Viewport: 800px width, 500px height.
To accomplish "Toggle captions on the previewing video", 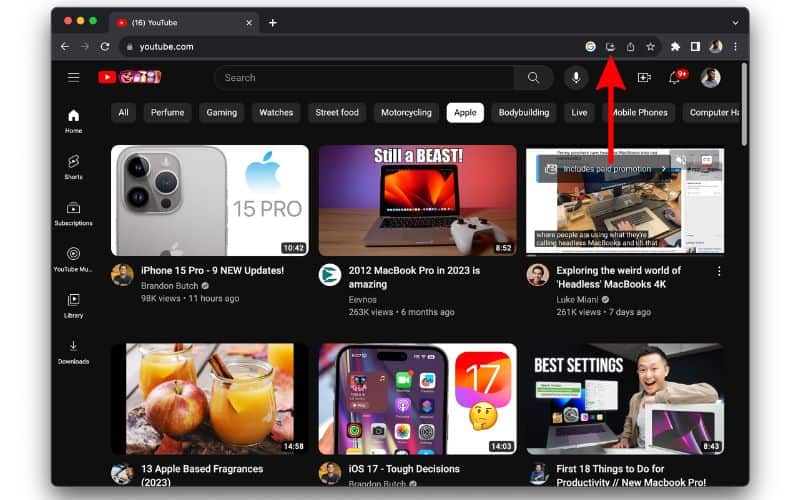I will [x=706, y=160].
